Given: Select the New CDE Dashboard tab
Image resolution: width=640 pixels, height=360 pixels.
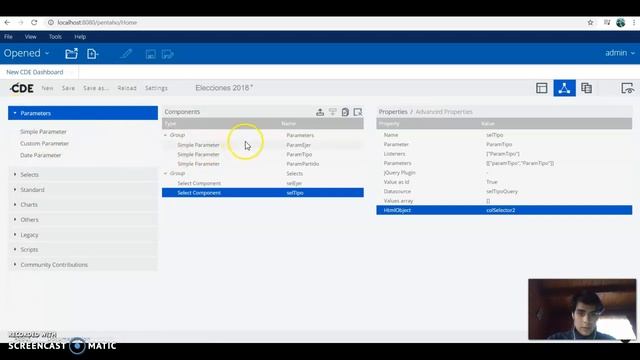Looking at the screenshot, I should [x=35, y=72].
